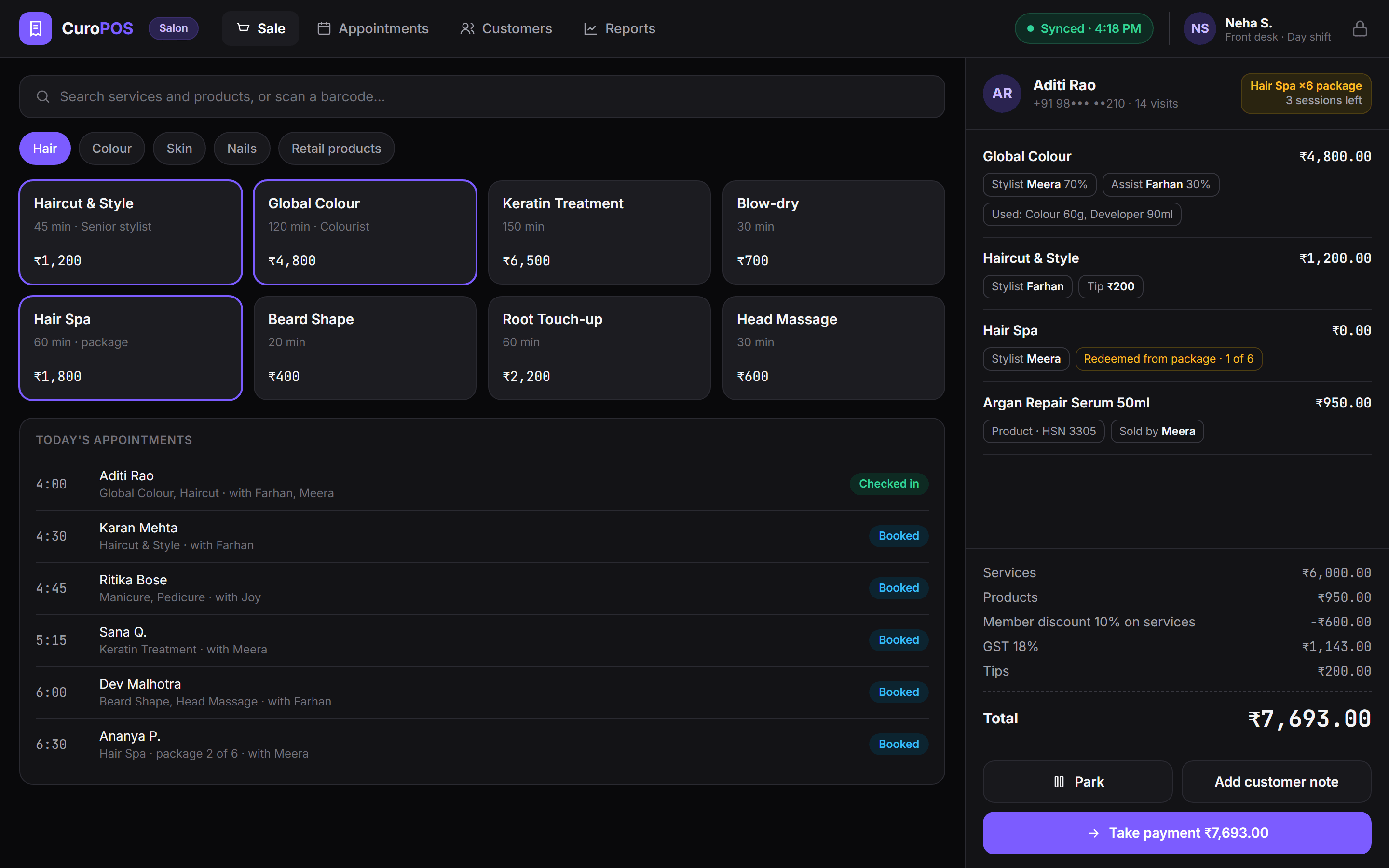The width and height of the screenshot is (1389, 868).
Task: Click the Hair Spa ×6 package badge
Action: (1306, 93)
